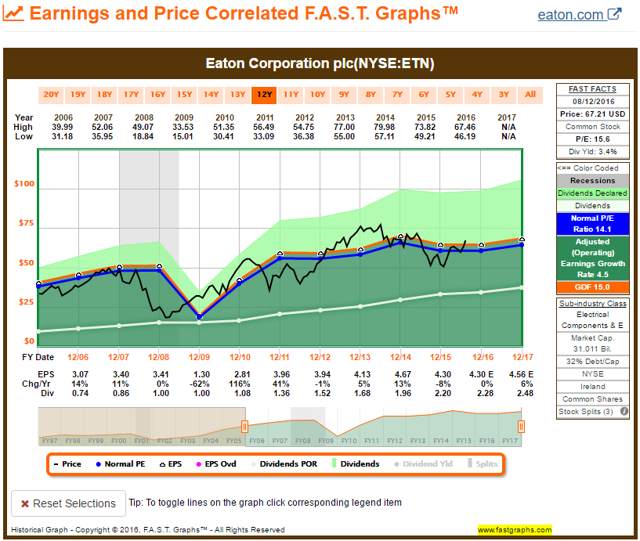This screenshot has height=541, width=640.
Task: Enable the Splits legend item
Action: pos(482,464)
